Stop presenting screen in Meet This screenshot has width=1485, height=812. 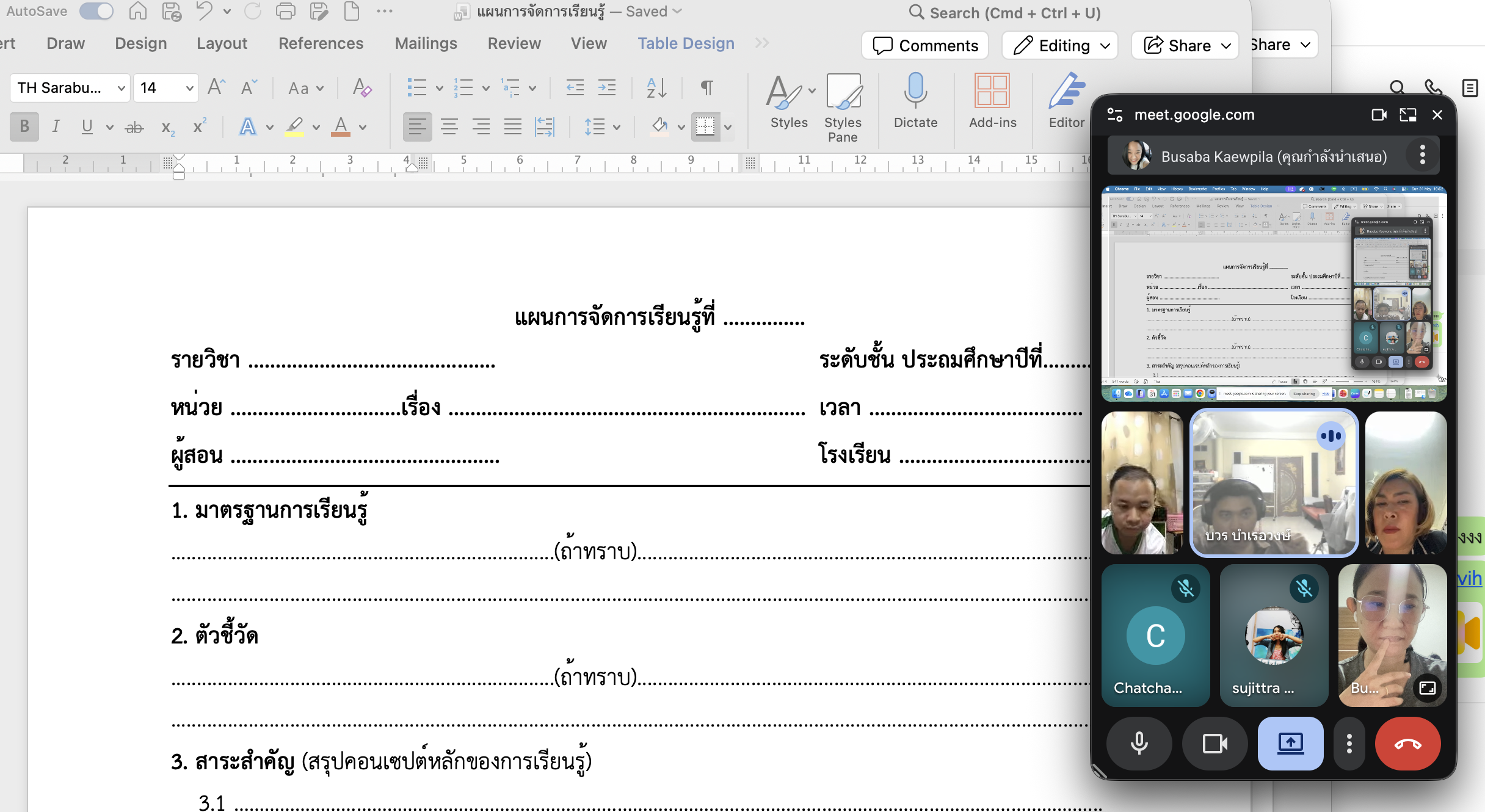[1290, 743]
